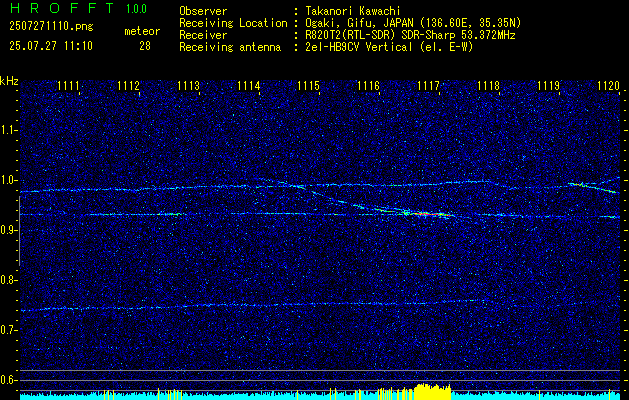
Task: Click the 1120 time axis marker
Action: pos(609,85)
